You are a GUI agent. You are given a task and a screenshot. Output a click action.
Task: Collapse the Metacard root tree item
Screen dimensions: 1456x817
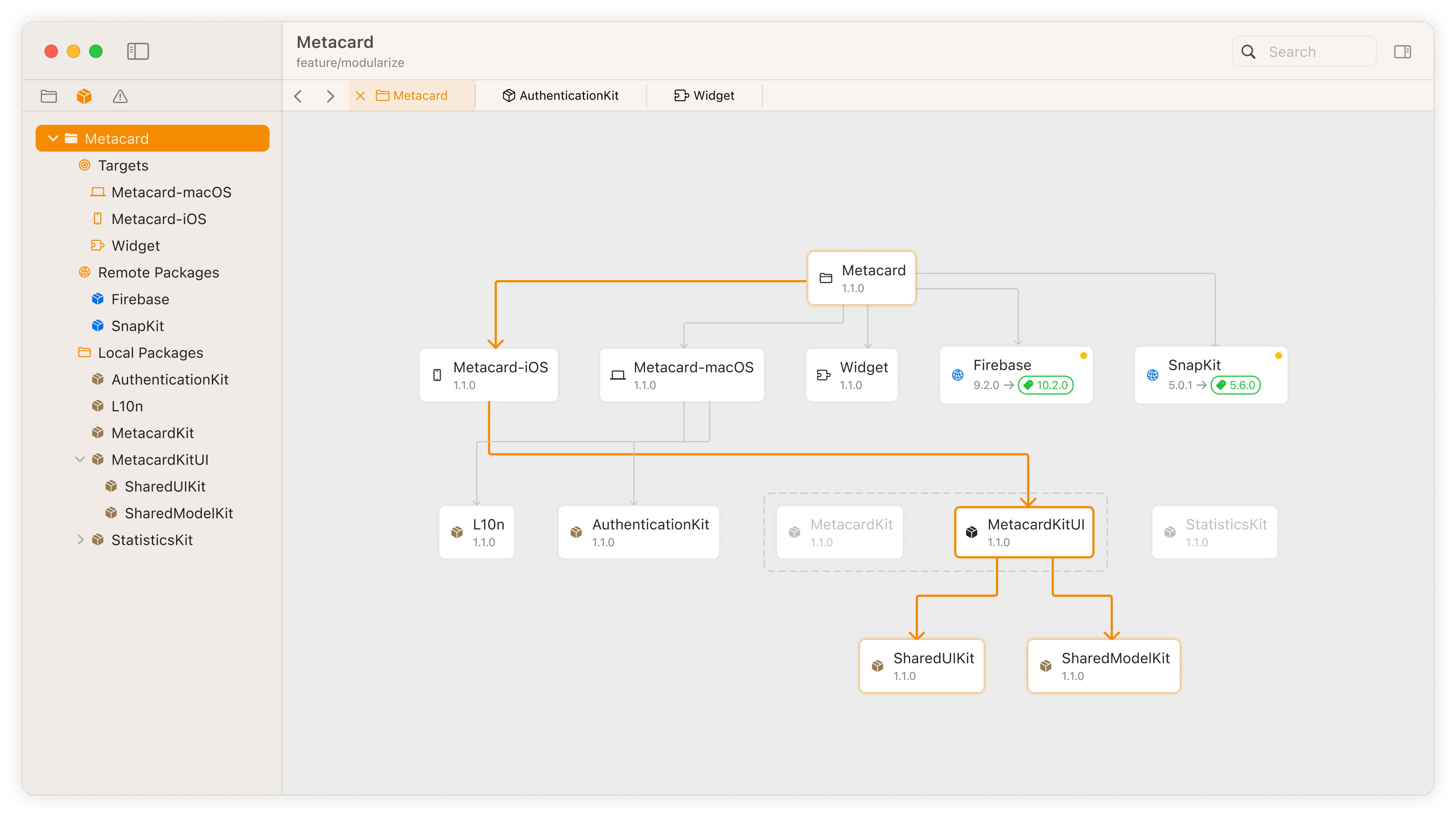[53, 139]
